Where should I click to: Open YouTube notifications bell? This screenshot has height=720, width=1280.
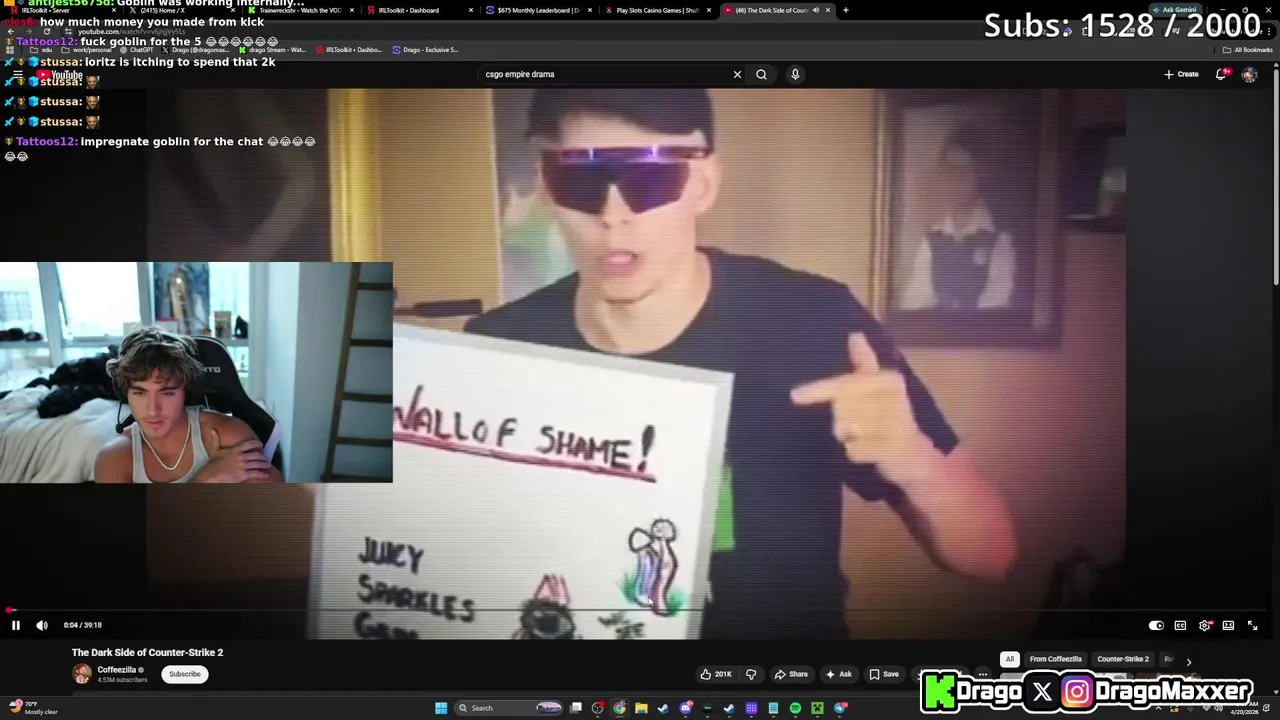coord(1221,74)
